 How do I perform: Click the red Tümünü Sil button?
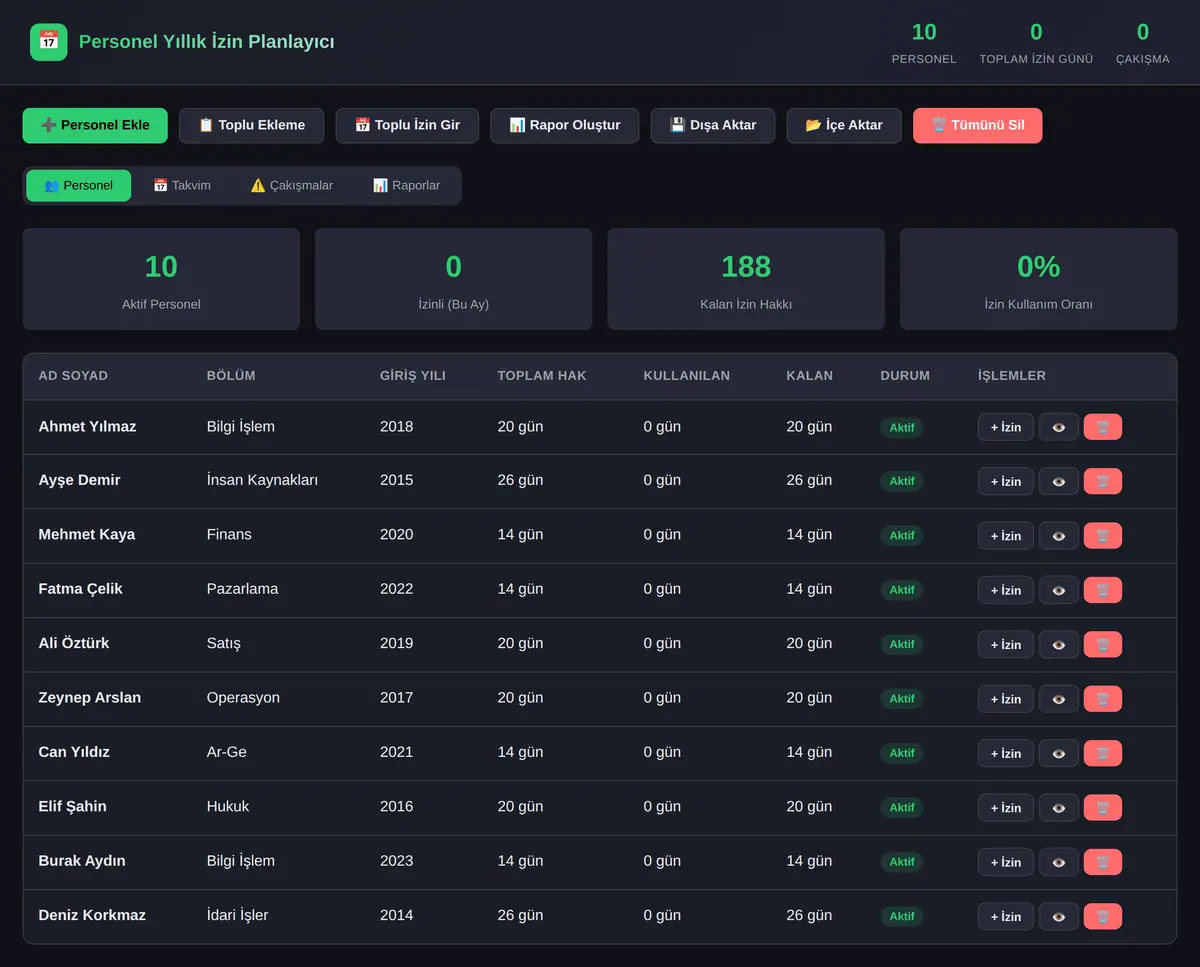click(x=977, y=125)
